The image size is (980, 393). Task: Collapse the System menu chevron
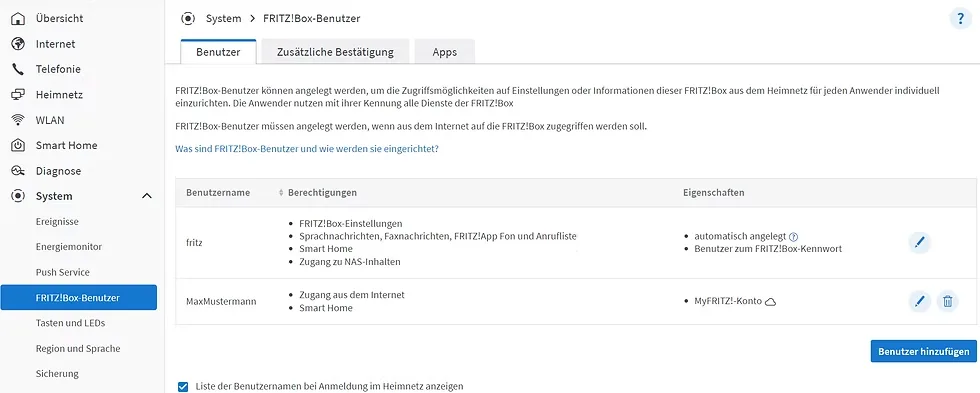pyautogui.click(x=147, y=196)
